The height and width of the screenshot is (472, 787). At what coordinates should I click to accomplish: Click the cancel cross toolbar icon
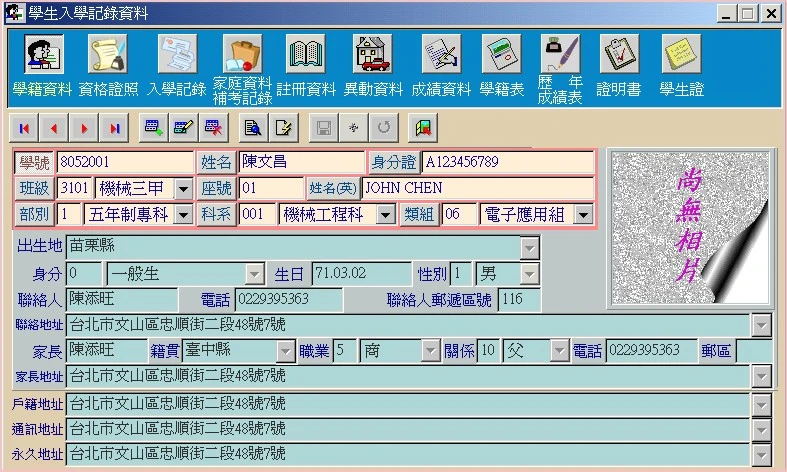353,128
